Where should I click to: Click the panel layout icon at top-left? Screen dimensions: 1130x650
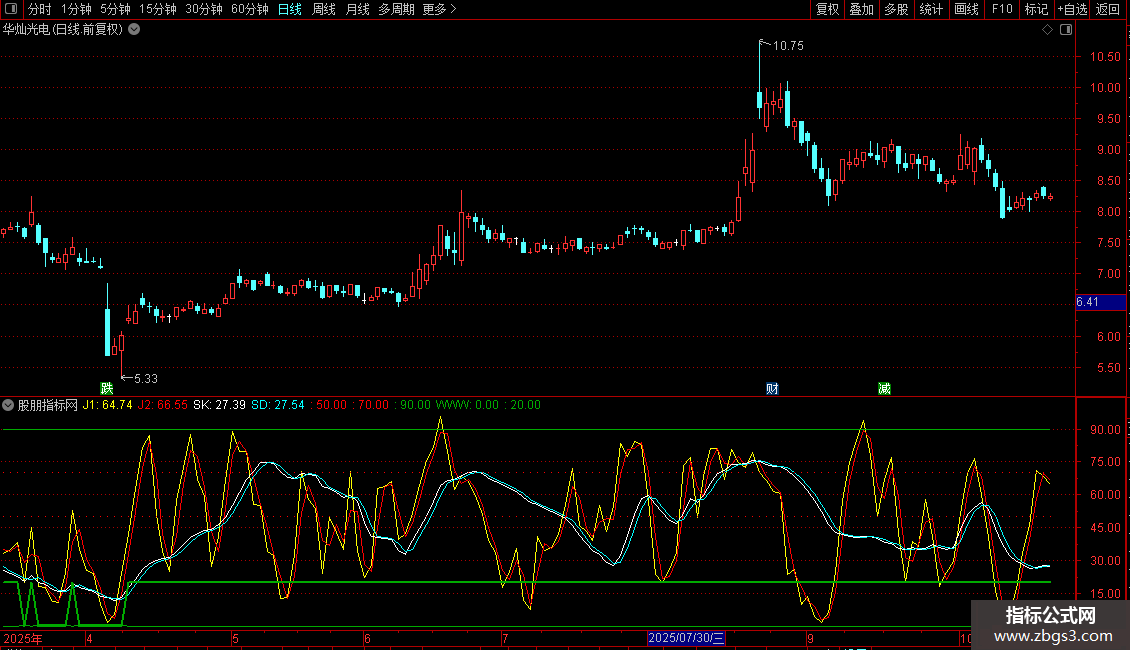pos(11,9)
